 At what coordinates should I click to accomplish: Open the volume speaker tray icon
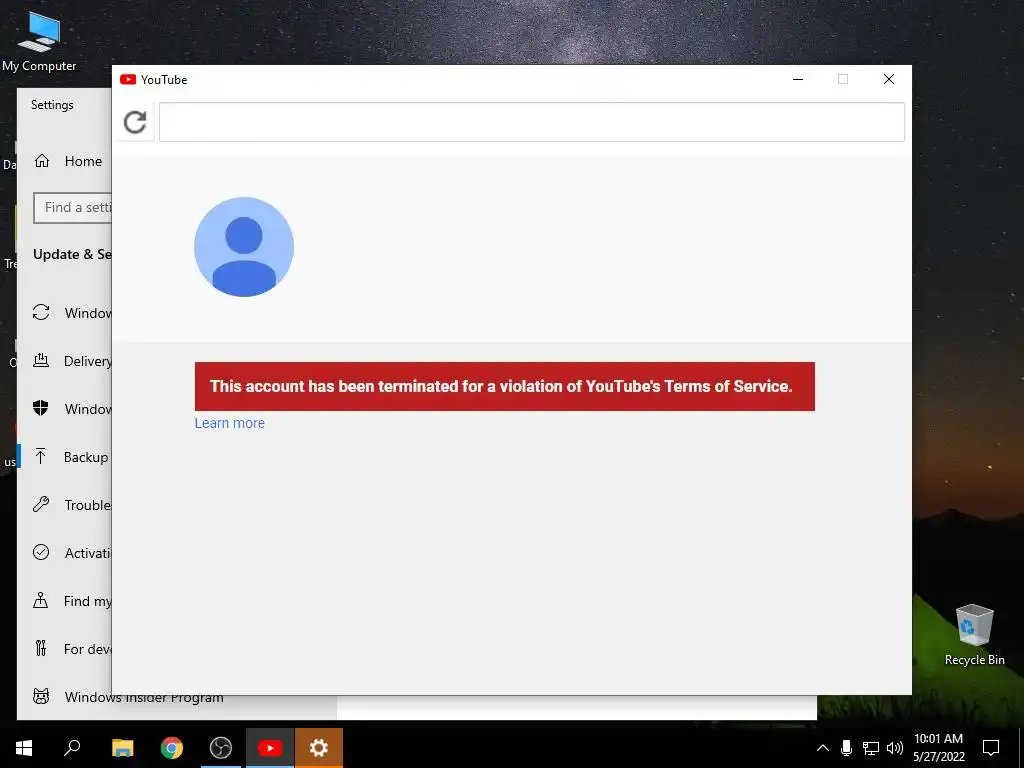895,748
